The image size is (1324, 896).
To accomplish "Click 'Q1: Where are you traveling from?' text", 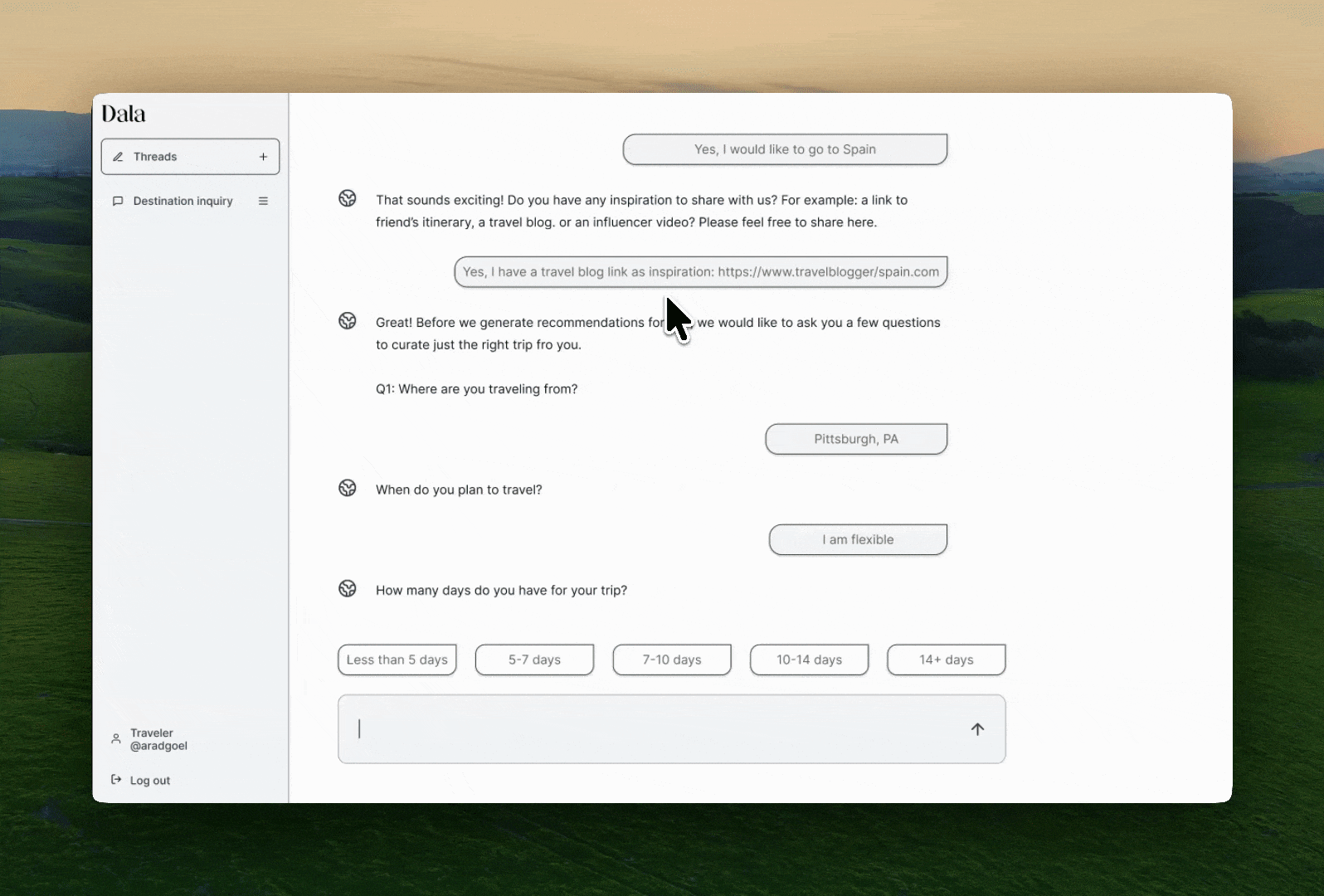I will coord(476,389).
